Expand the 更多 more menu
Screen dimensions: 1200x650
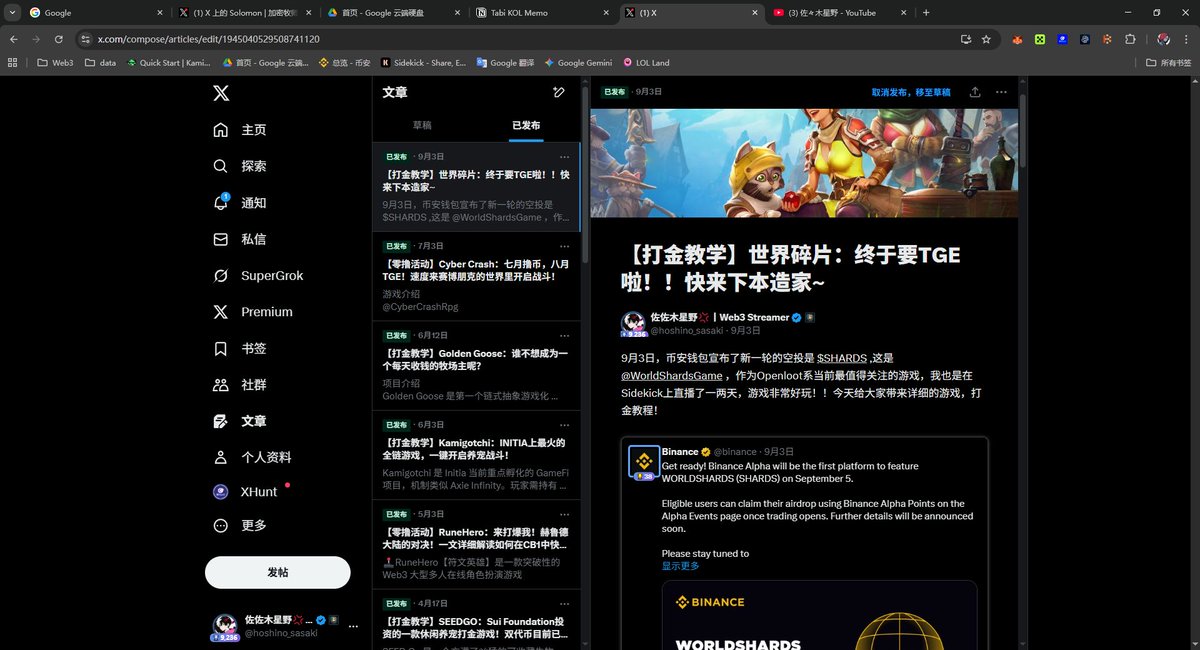point(240,525)
